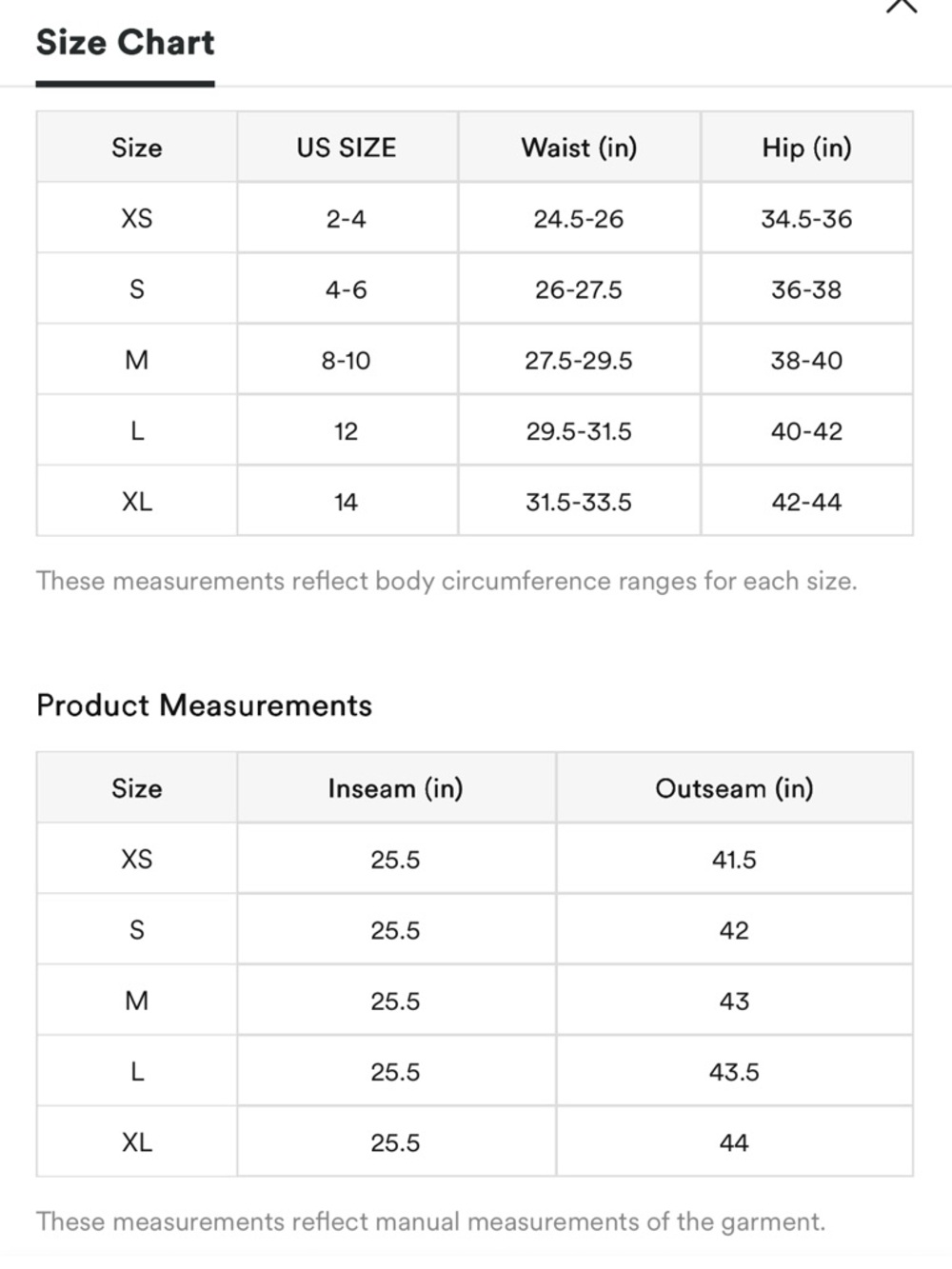Click the US SIZE column header

coord(347,148)
